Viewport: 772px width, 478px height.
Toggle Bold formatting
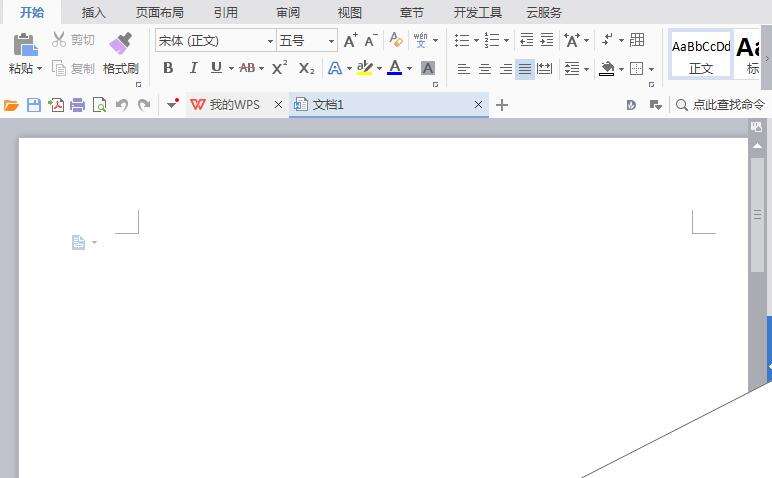click(168, 67)
